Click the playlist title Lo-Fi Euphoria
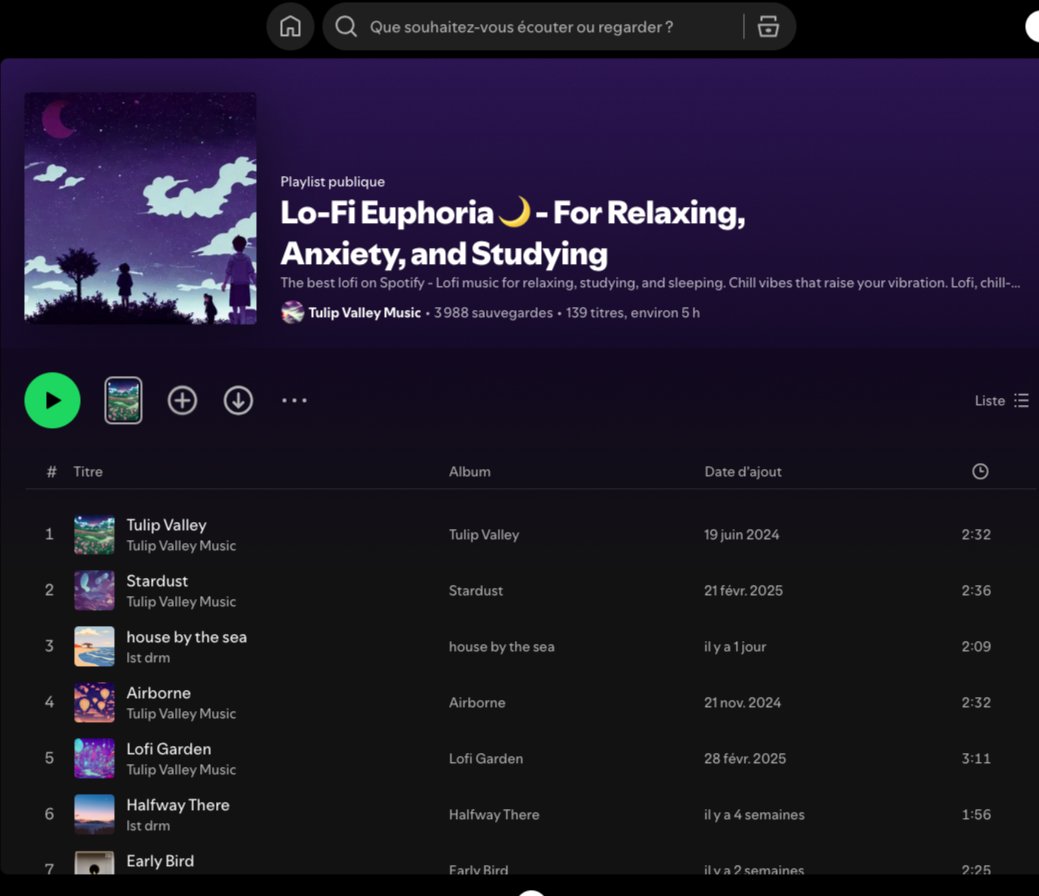The height and width of the screenshot is (896, 1039). 513,233
